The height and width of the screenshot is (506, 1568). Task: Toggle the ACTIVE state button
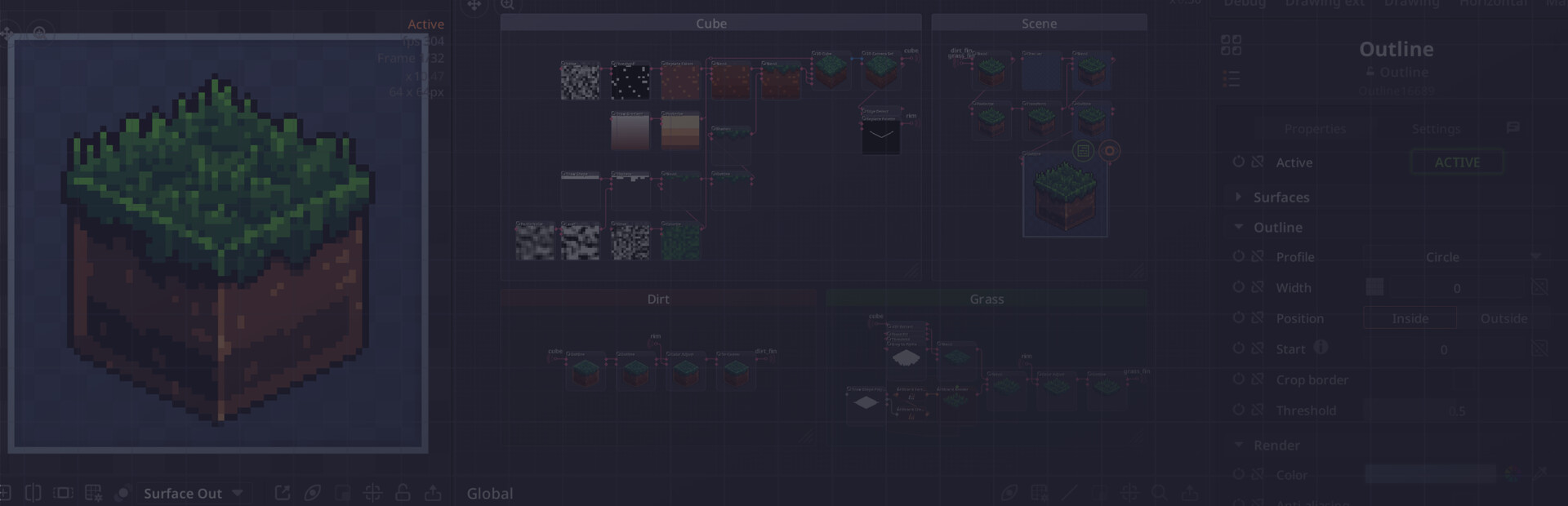1457,162
